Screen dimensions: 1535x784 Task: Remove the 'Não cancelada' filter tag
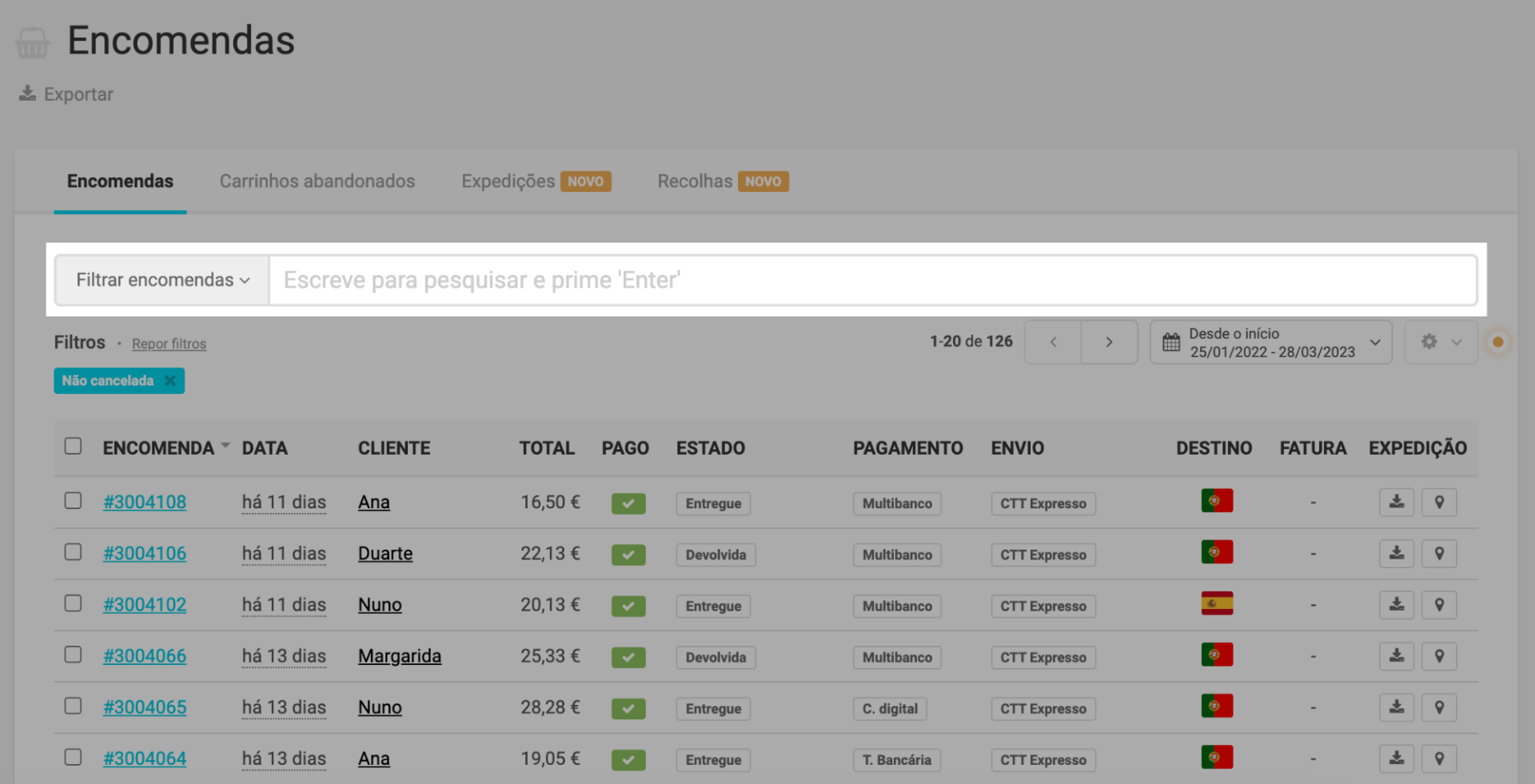point(170,381)
